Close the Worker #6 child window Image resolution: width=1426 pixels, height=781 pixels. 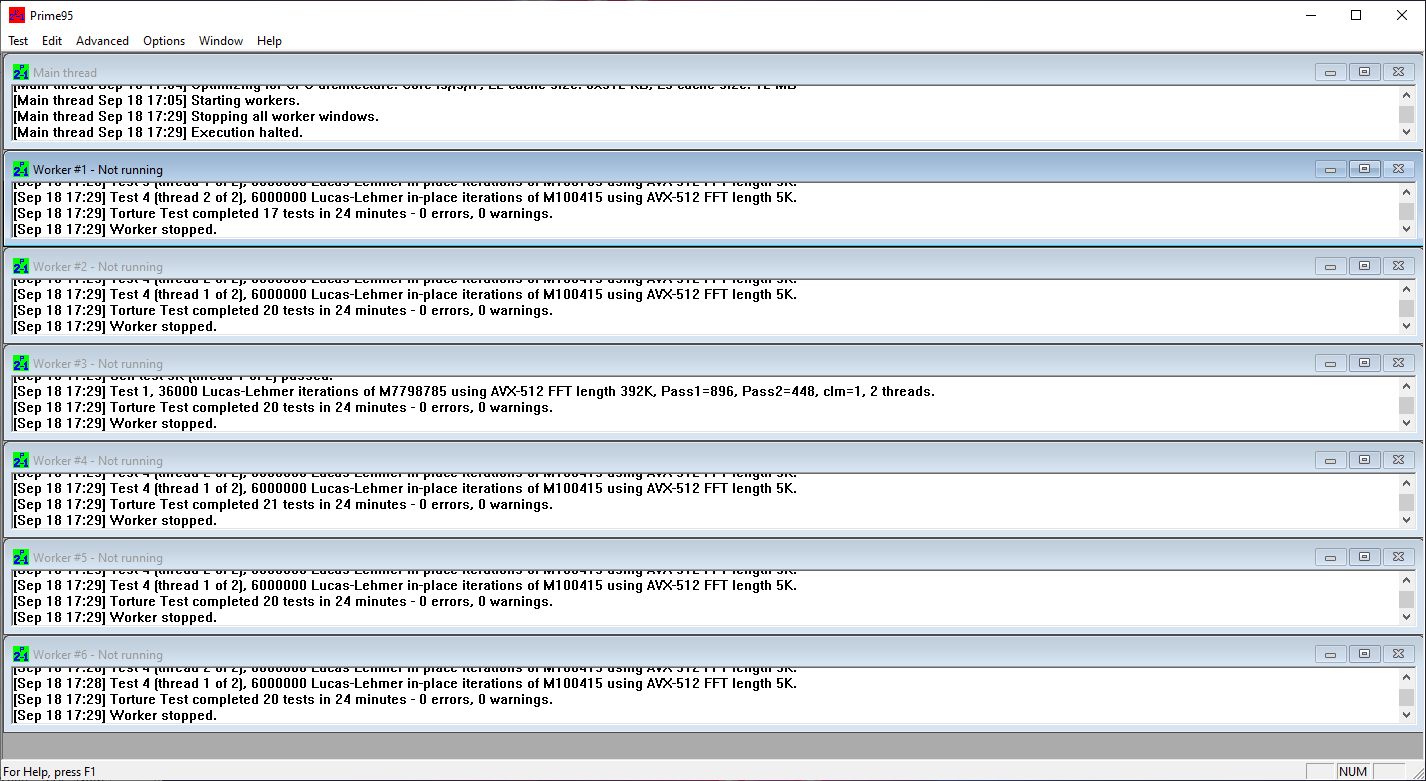point(1399,654)
